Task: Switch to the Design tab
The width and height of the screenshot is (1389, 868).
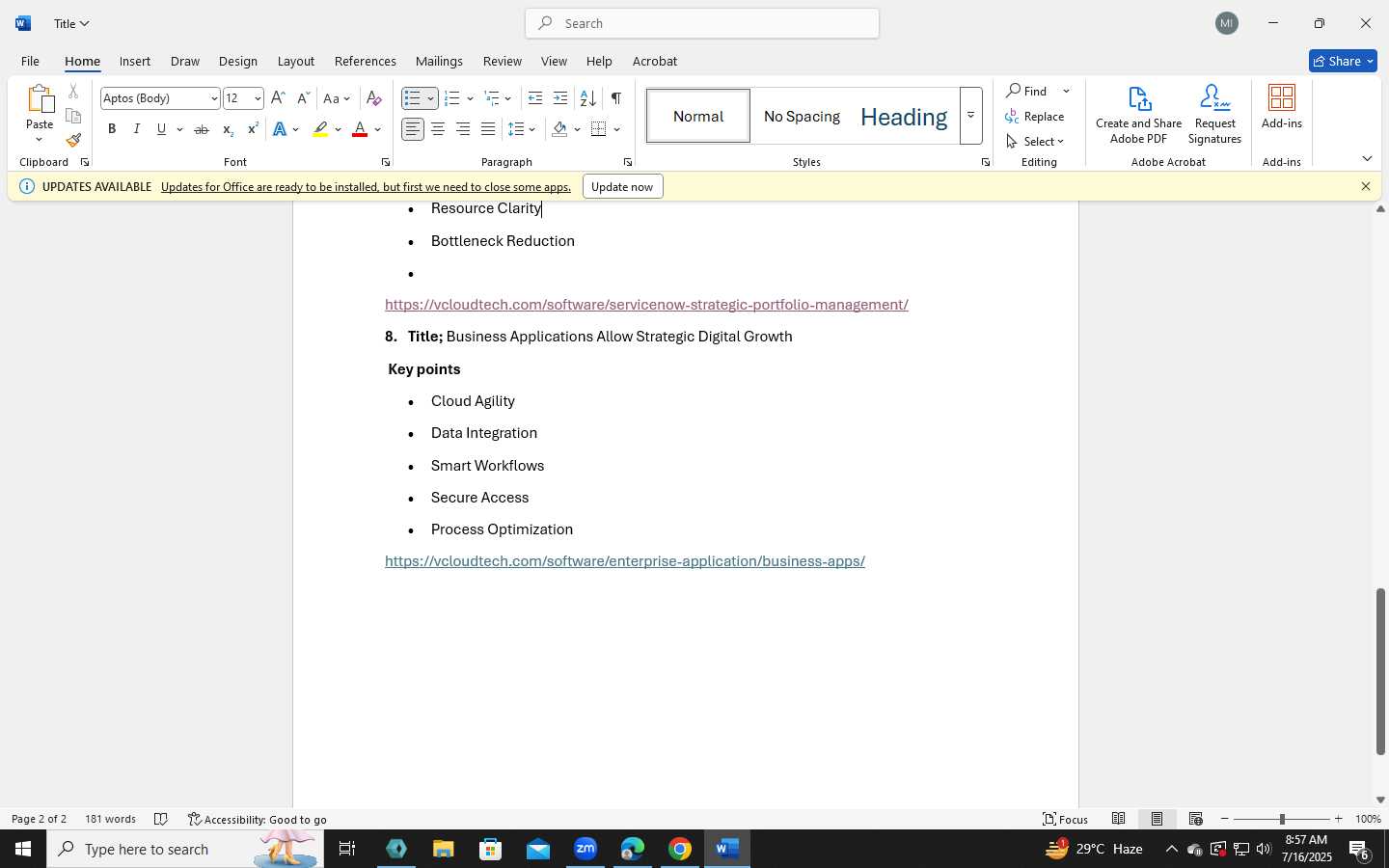Action: click(238, 61)
